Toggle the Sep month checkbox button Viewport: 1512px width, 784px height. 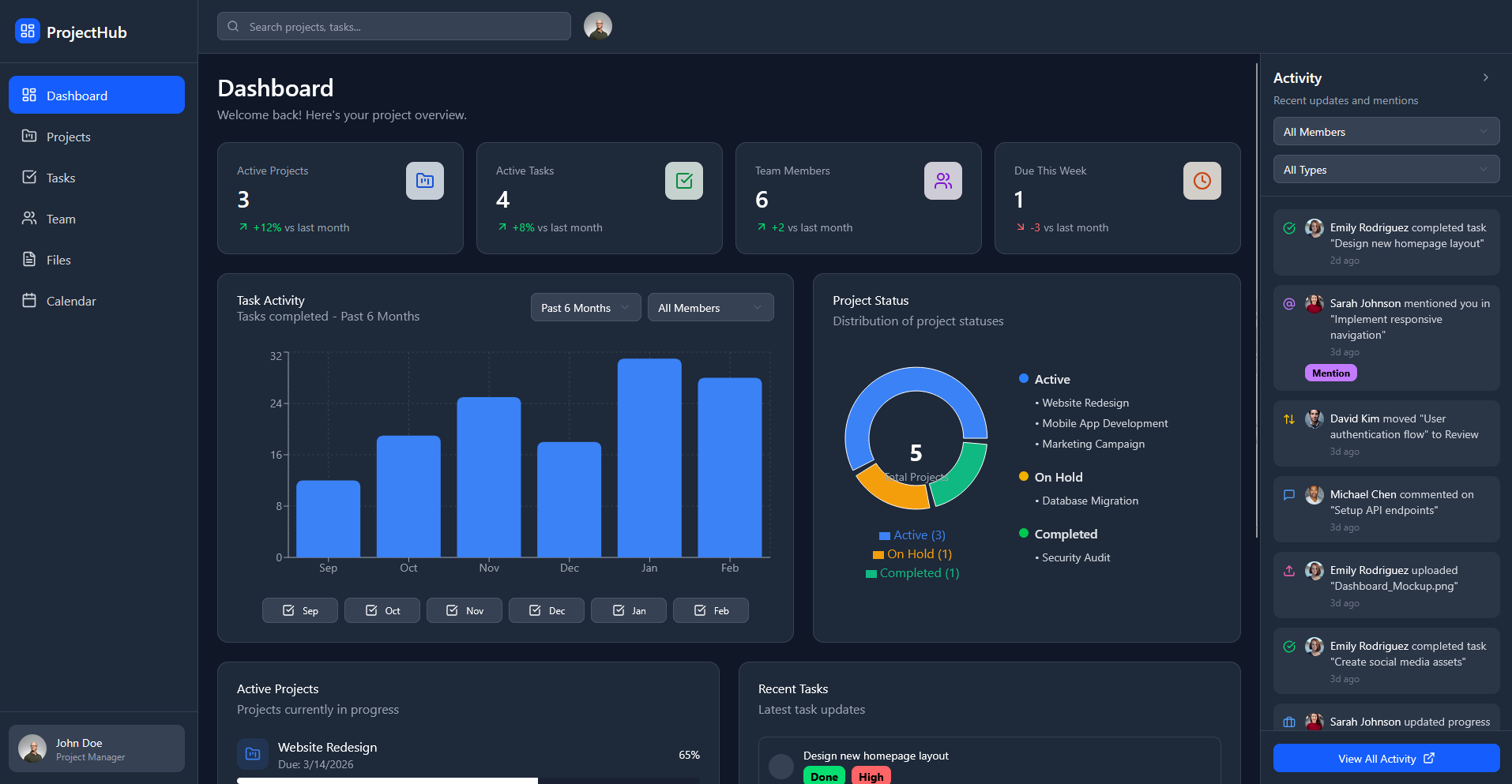coord(300,610)
